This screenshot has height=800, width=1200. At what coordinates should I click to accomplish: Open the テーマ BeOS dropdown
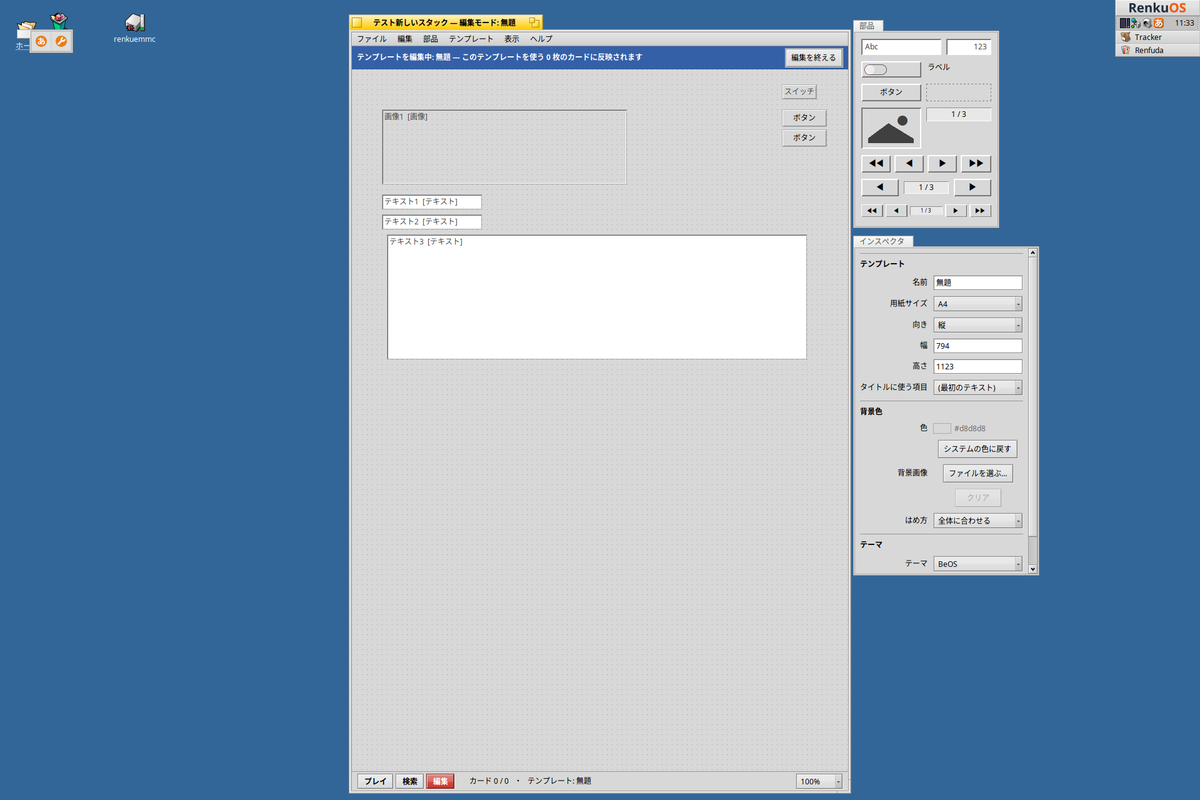(x=978, y=564)
